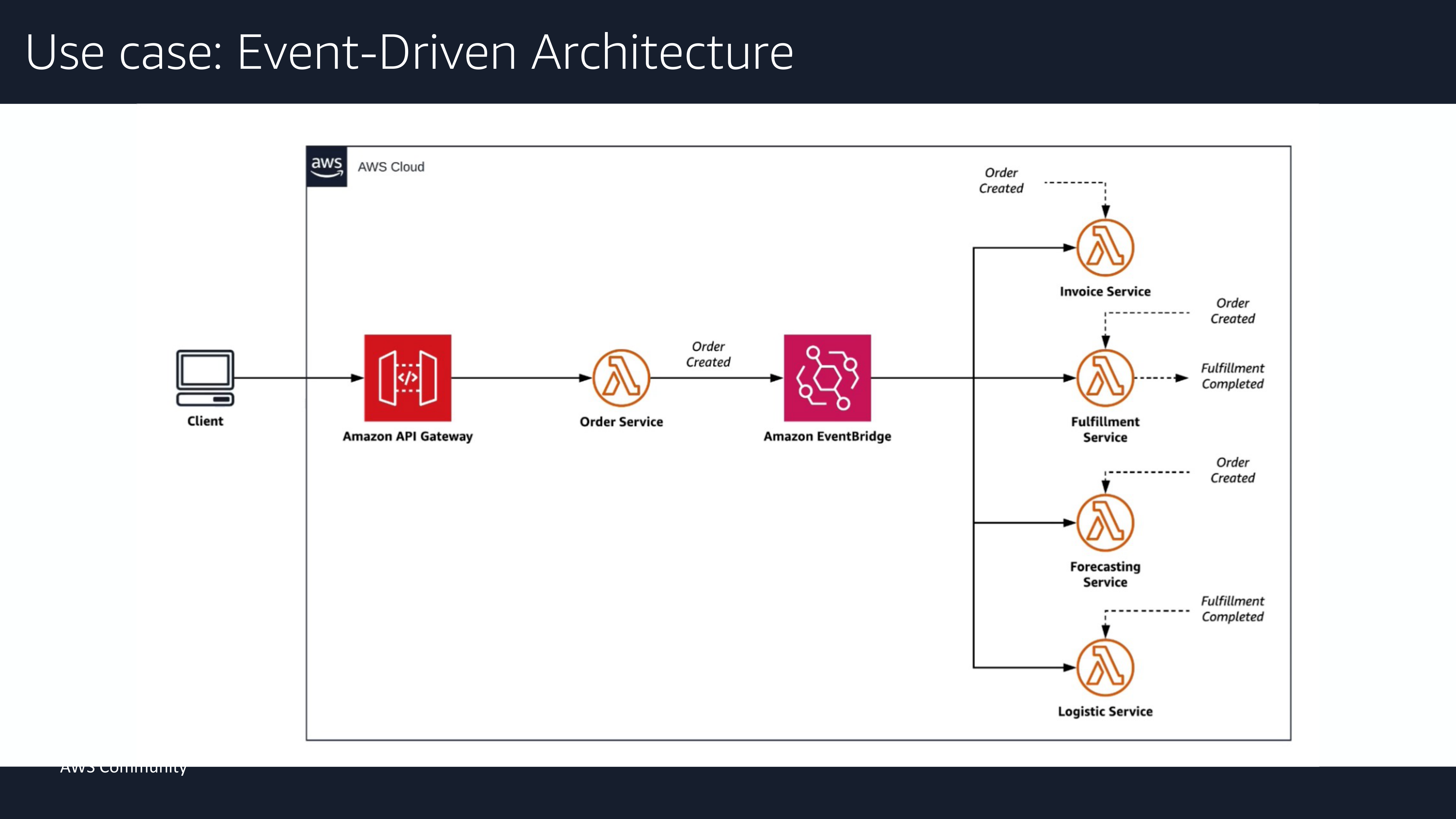
Task: Select the Fulfillment Service Lambda icon
Action: [x=1105, y=377]
